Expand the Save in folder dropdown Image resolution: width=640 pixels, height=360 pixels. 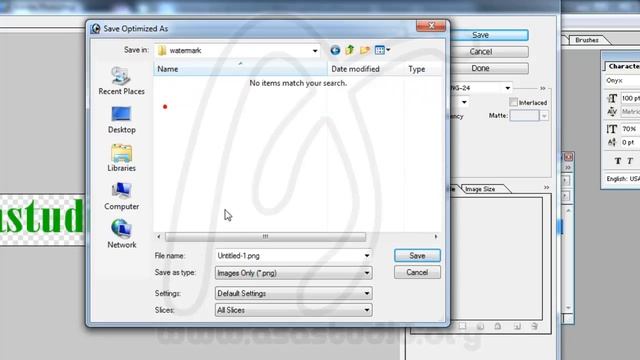[x=315, y=51]
